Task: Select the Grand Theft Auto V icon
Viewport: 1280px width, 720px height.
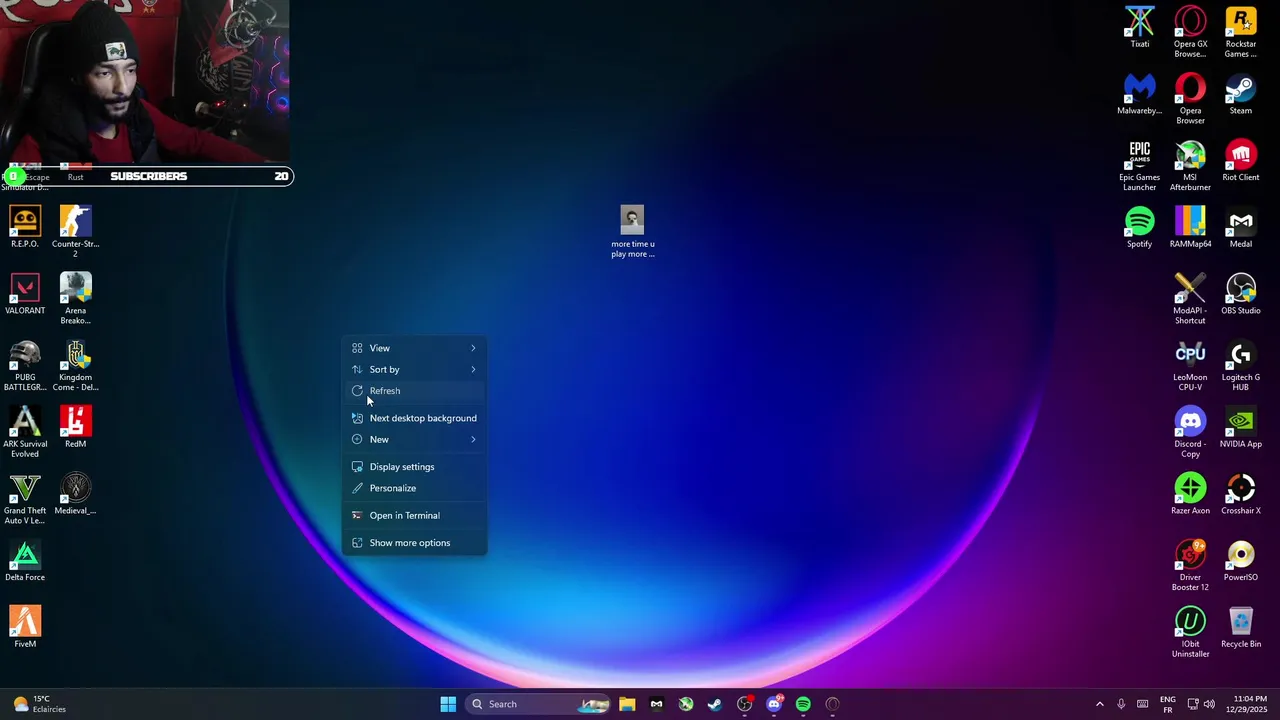Action: point(25,499)
